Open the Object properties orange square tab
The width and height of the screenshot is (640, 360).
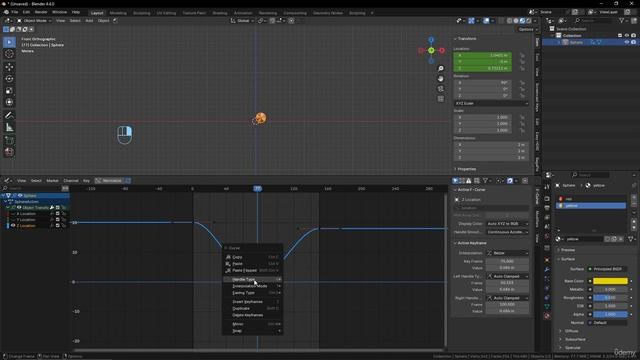tap(547, 260)
